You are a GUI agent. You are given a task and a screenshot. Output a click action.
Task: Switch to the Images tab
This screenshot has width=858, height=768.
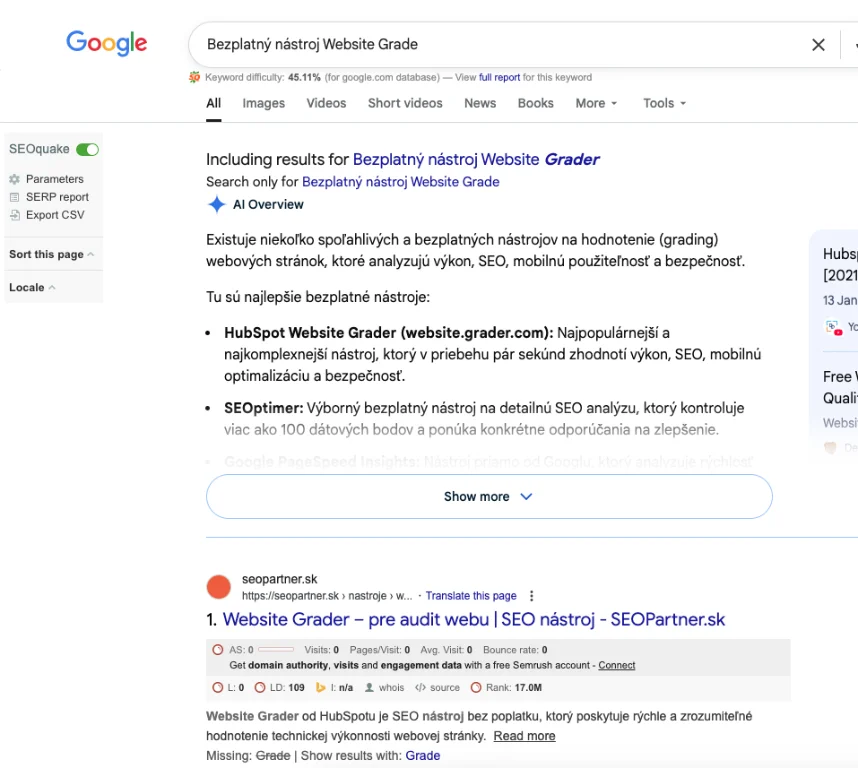(263, 103)
